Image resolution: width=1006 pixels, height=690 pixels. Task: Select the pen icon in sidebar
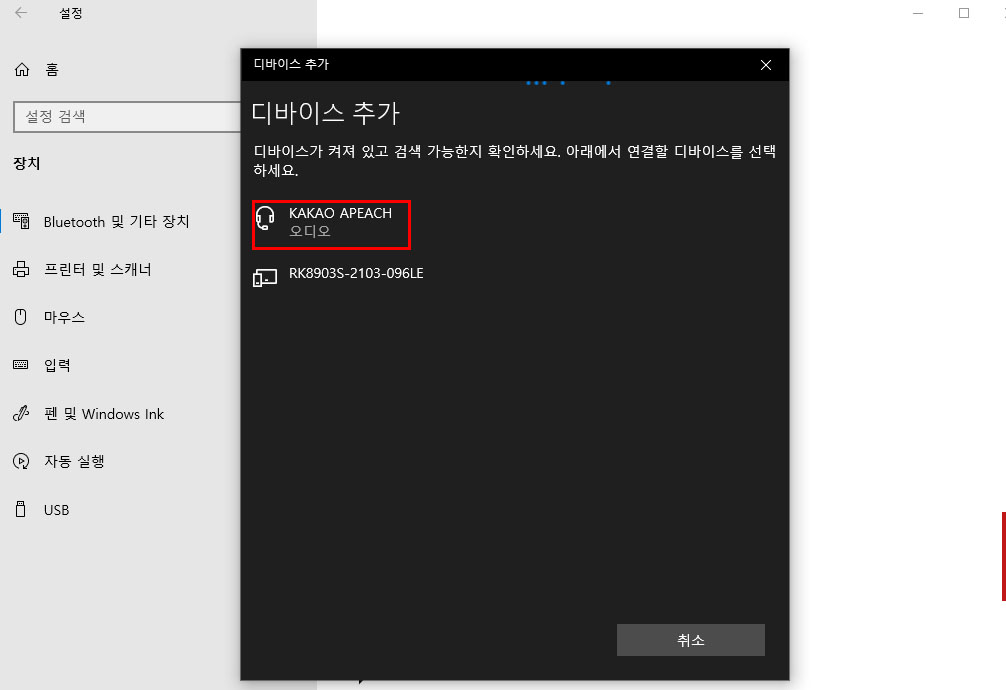coord(21,413)
